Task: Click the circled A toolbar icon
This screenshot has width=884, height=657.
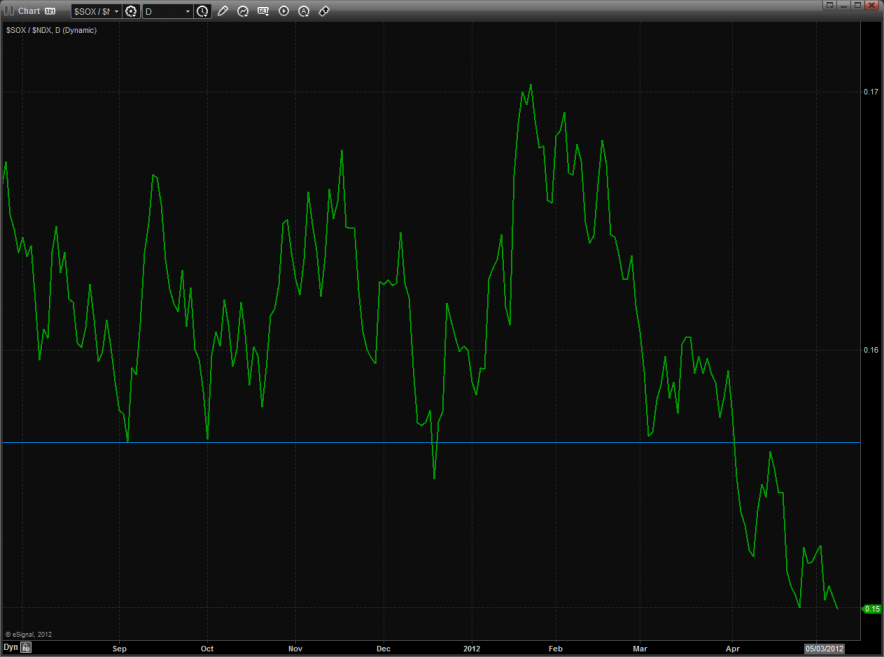Action: click(303, 11)
